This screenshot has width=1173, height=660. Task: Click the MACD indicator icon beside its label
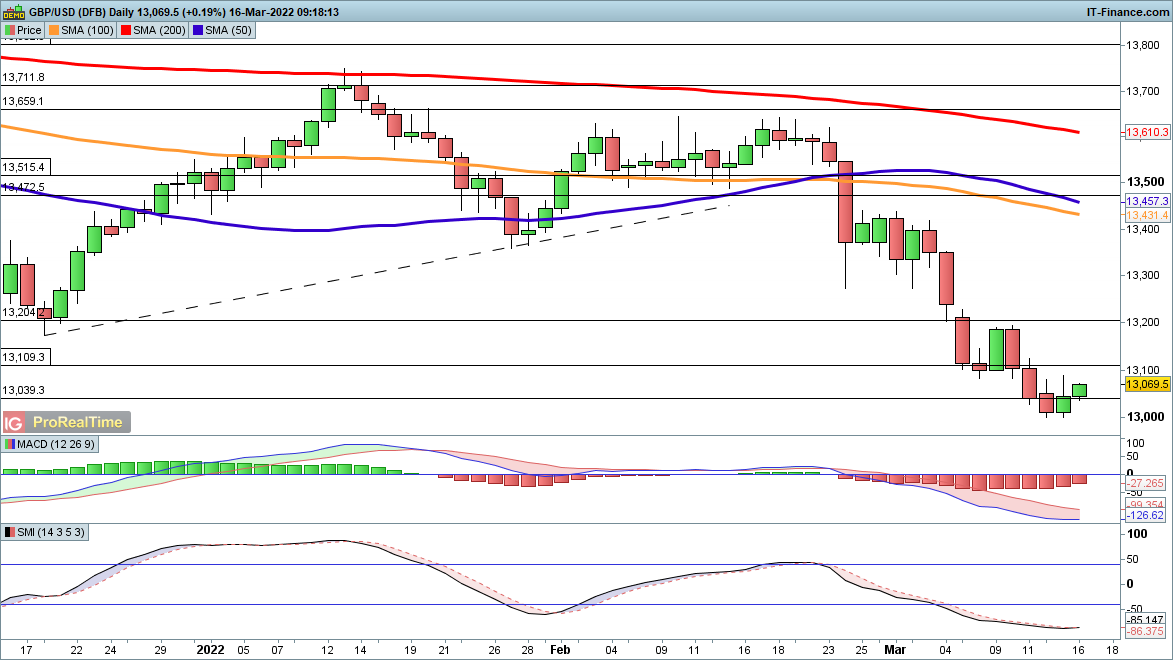click(x=10, y=444)
